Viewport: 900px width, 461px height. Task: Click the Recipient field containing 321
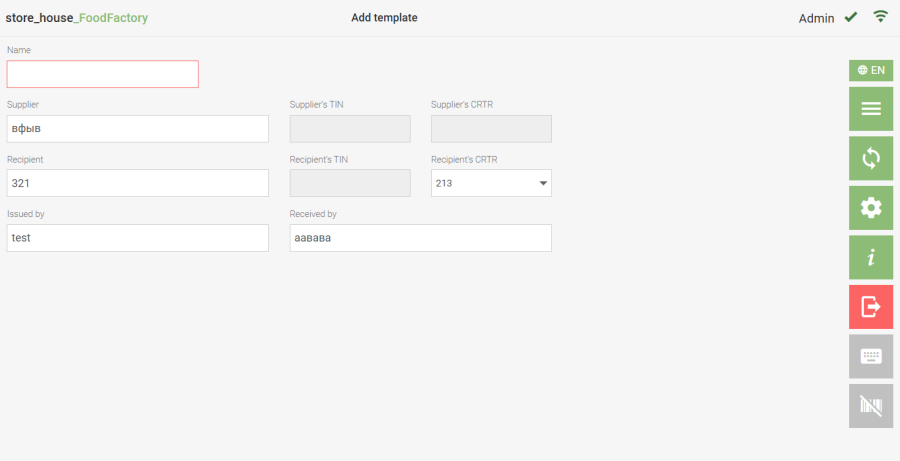coord(137,183)
